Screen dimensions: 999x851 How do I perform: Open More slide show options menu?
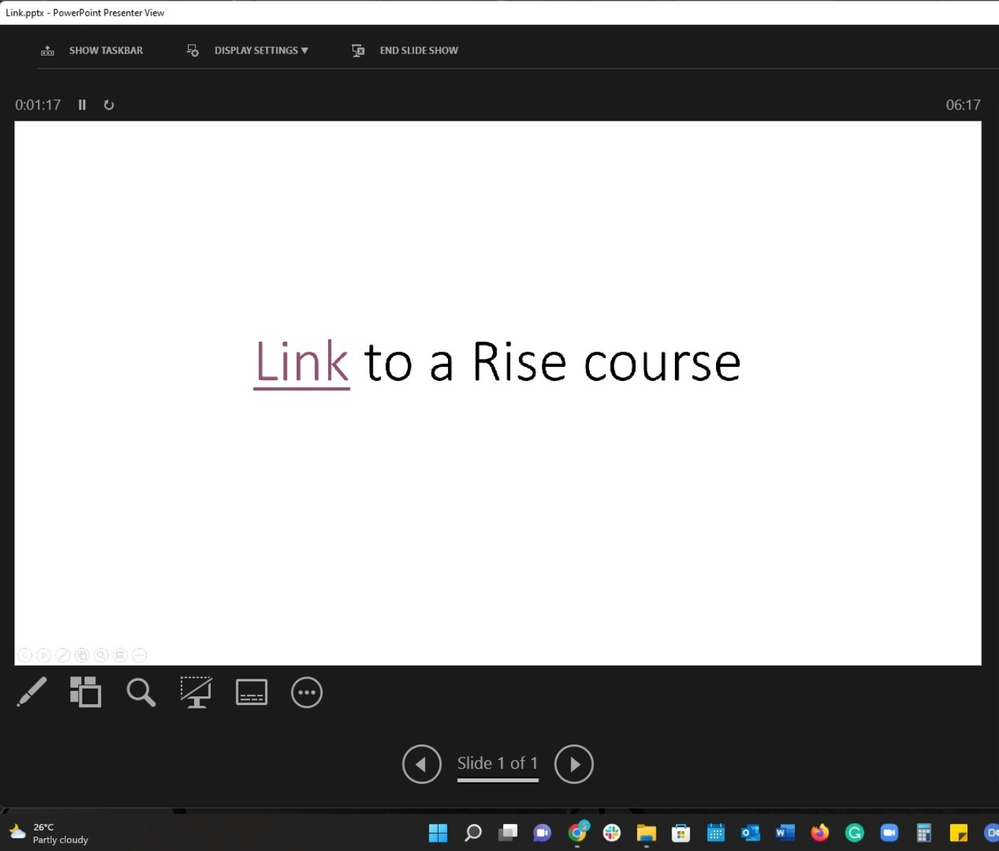pyautogui.click(x=306, y=692)
